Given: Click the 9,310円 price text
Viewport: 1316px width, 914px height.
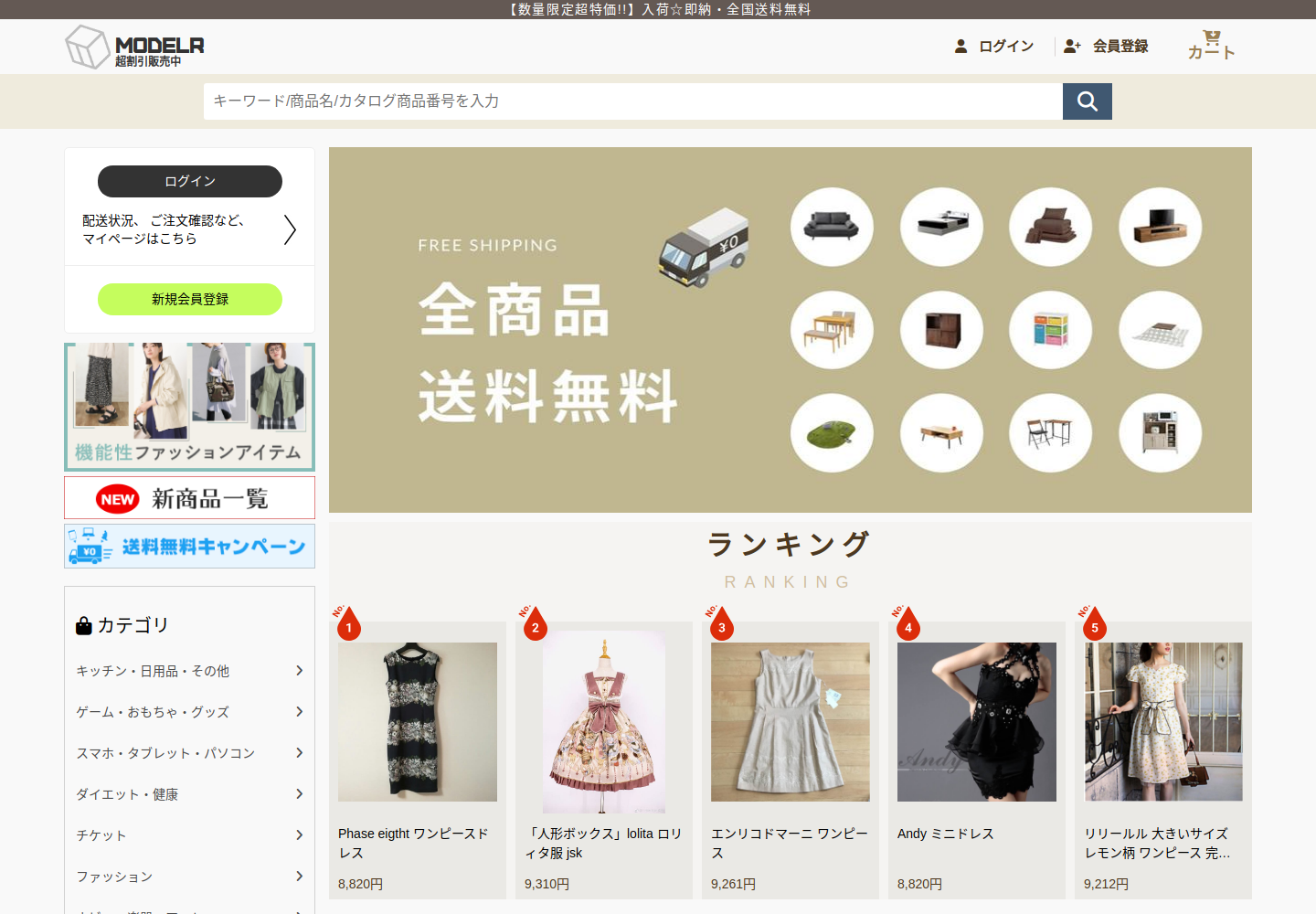Looking at the screenshot, I should pos(547,884).
